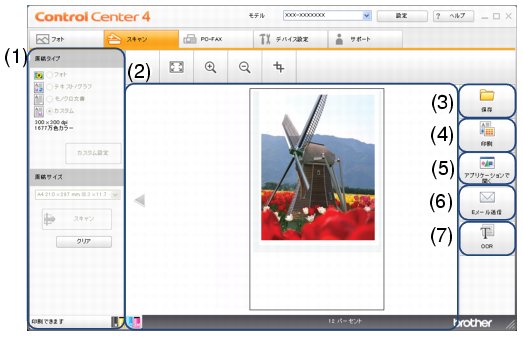The height and width of the screenshot is (362, 523).
Task: Open the モデル model dropdown
Action: (367, 15)
